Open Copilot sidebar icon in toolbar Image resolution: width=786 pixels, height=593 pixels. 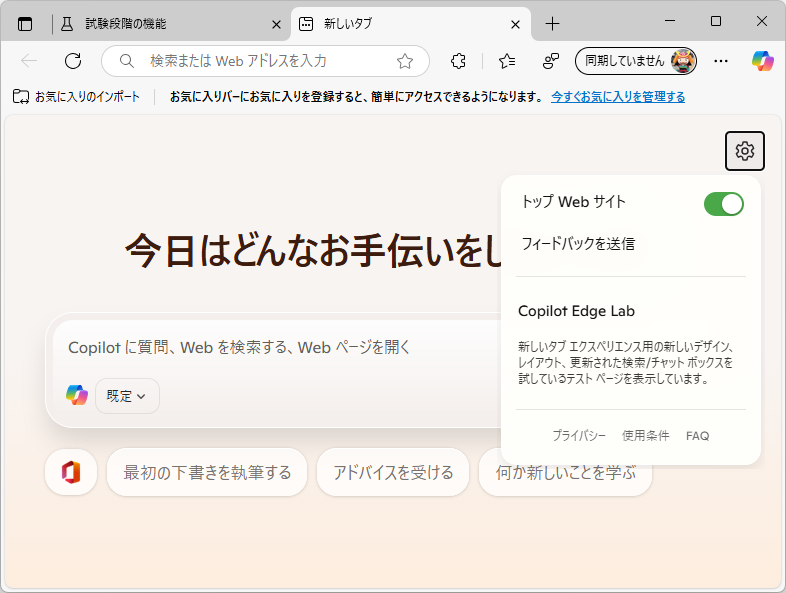tap(762, 61)
